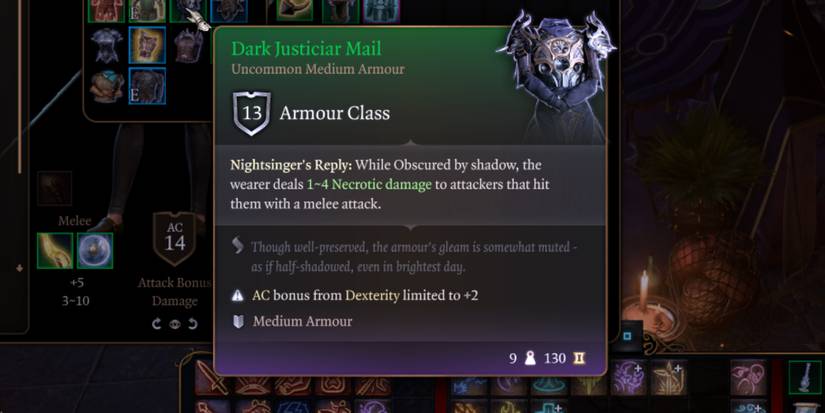Click the glowing yellow item with blue border
Screen dimensions: 825x413
click(147, 45)
